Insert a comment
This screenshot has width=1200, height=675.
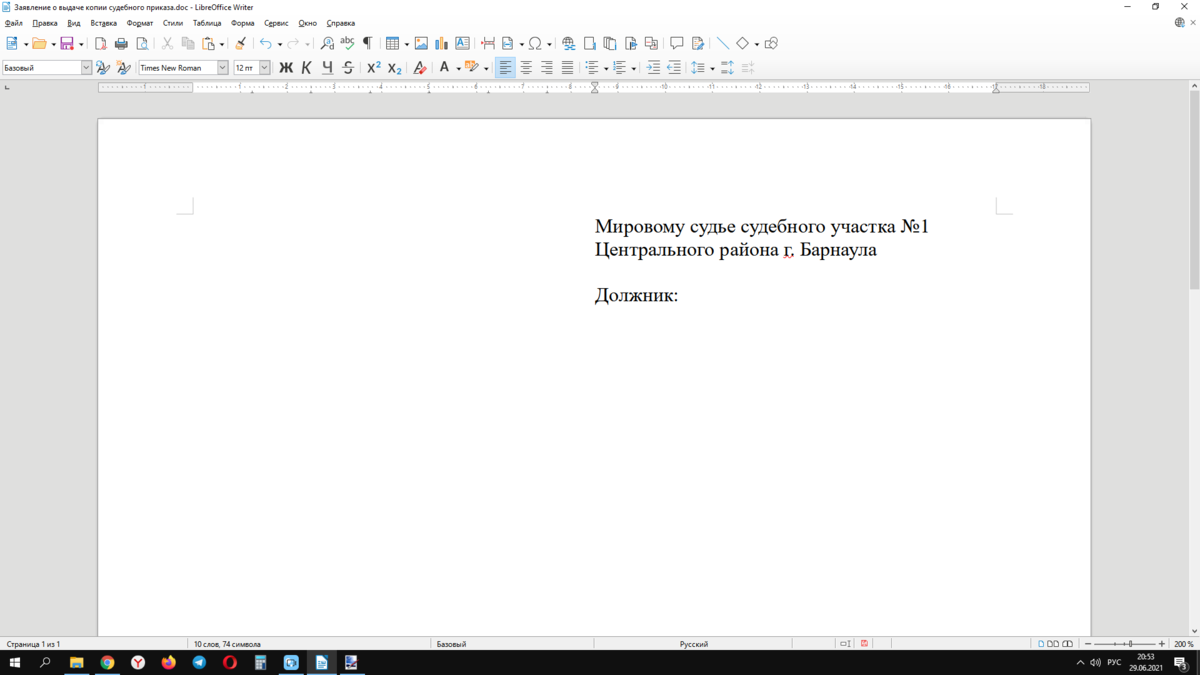676,44
